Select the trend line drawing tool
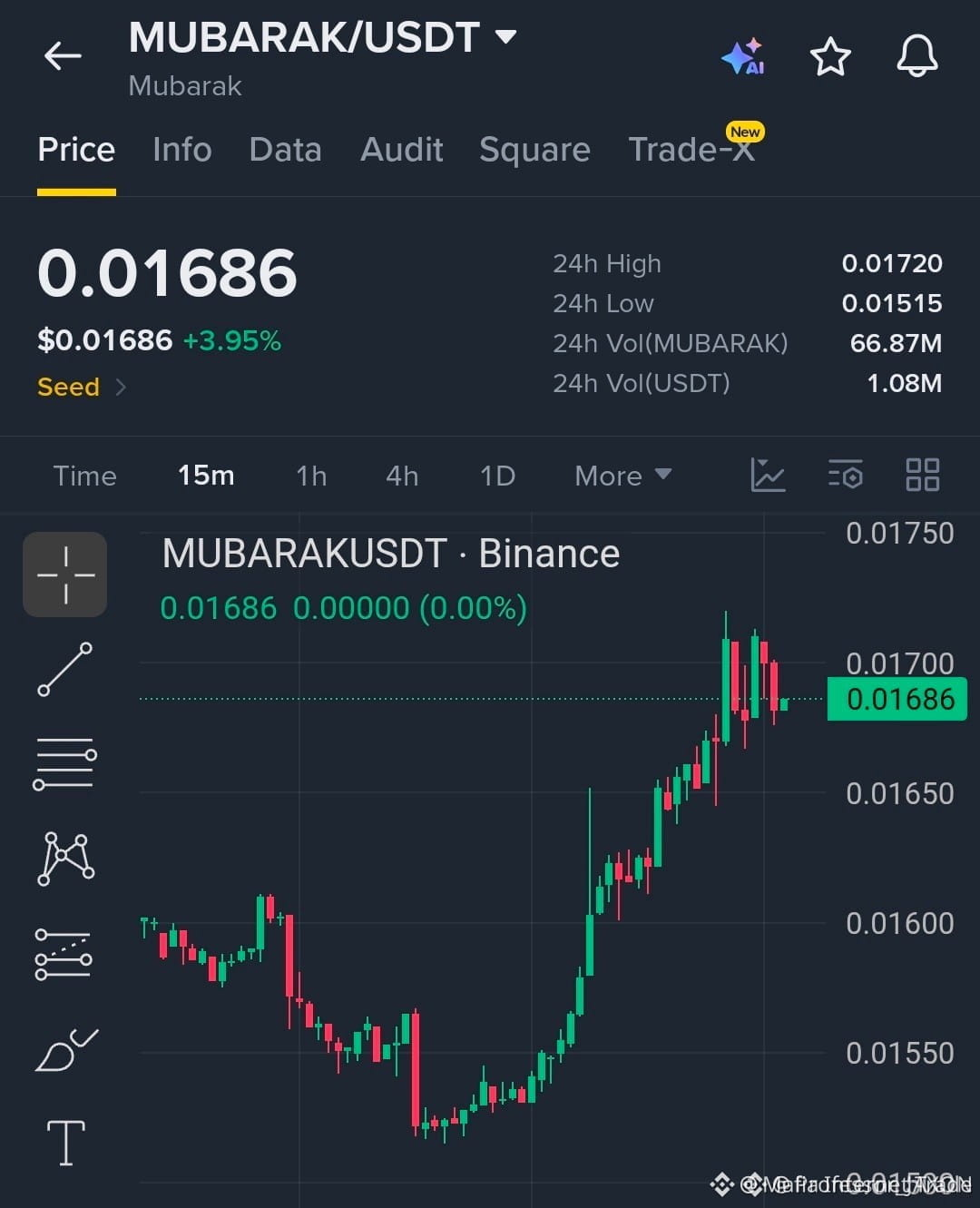 65,670
